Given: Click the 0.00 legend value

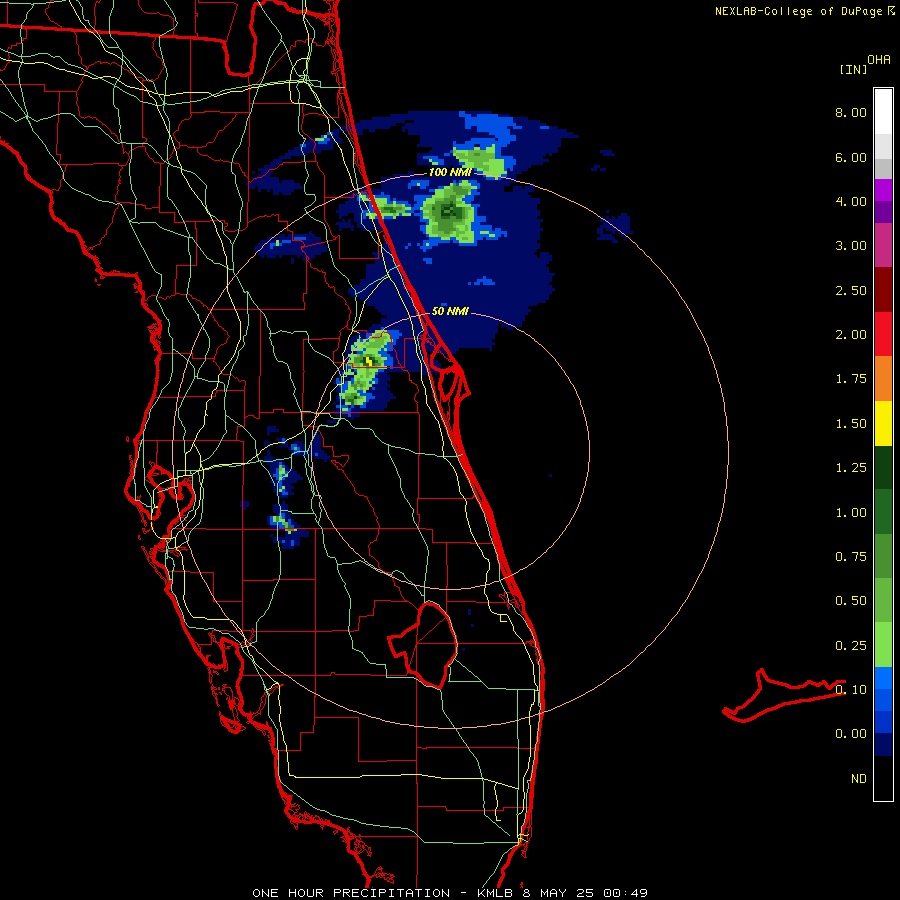Looking at the screenshot, I should point(851,734).
